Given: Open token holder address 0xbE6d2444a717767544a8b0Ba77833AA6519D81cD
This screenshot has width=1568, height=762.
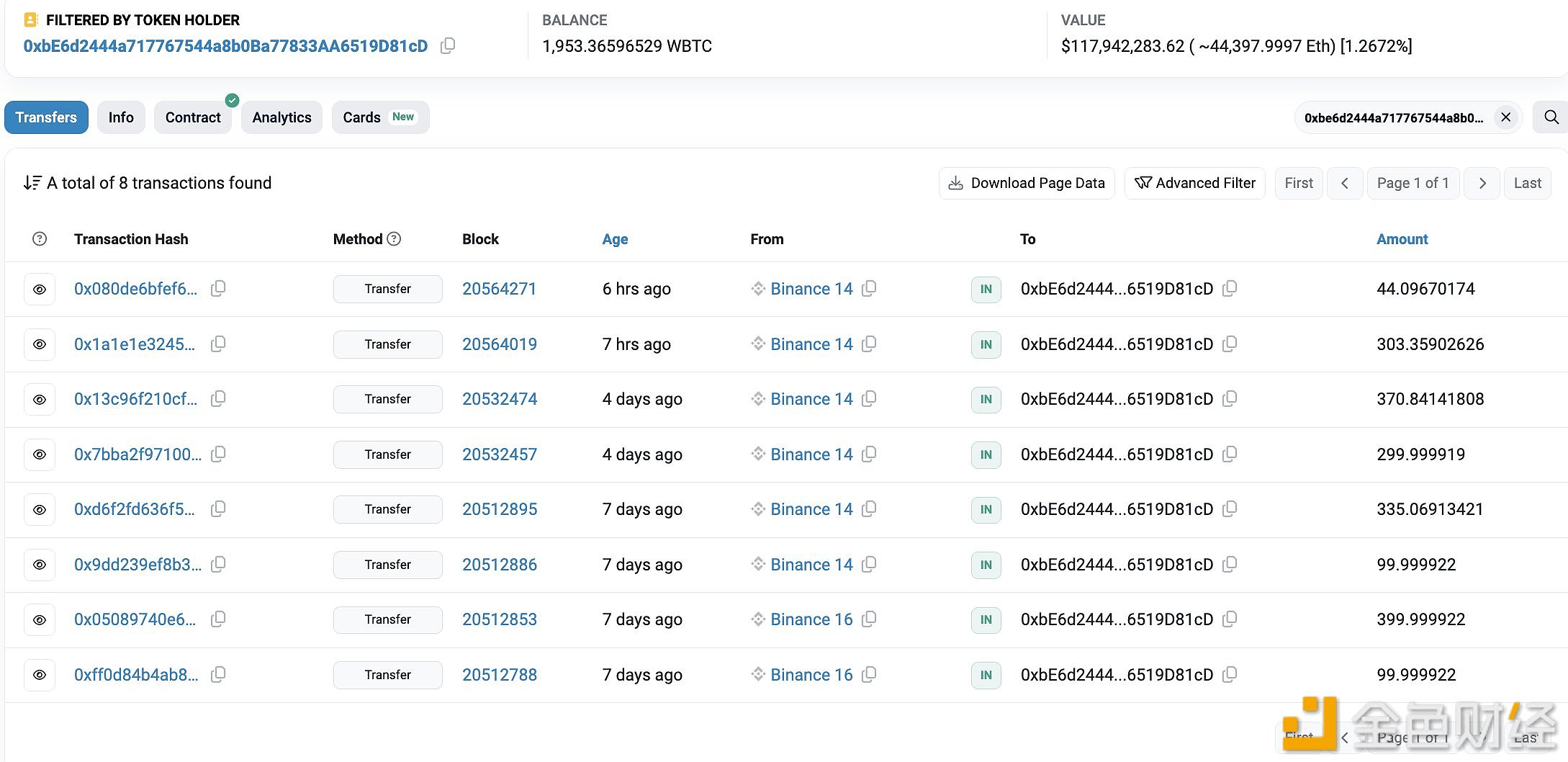Looking at the screenshot, I should pyautogui.click(x=225, y=46).
